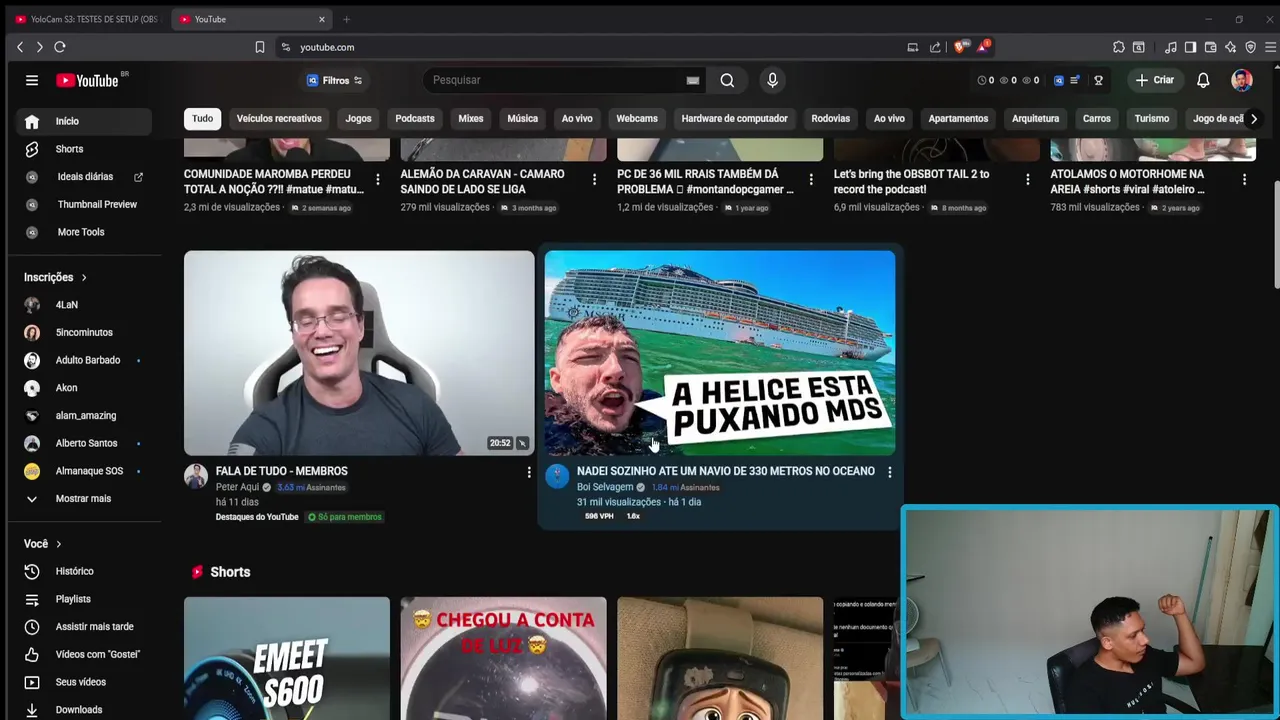The height and width of the screenshot is (720, 1280).
Task: Open options for FALA DE TUDO video
Action: point(529,472)
